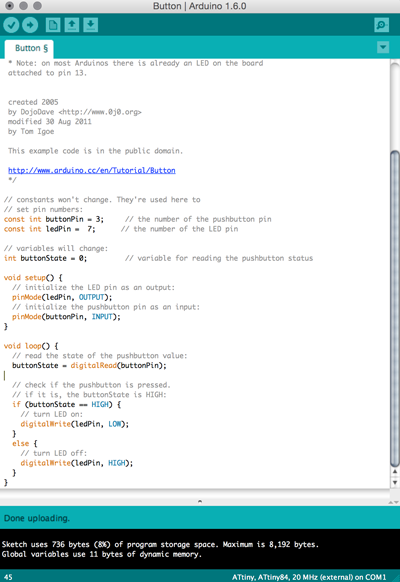400x582 pixels.
Task: Open a sketch with the up-arrow icon
Action: [72, 25]
